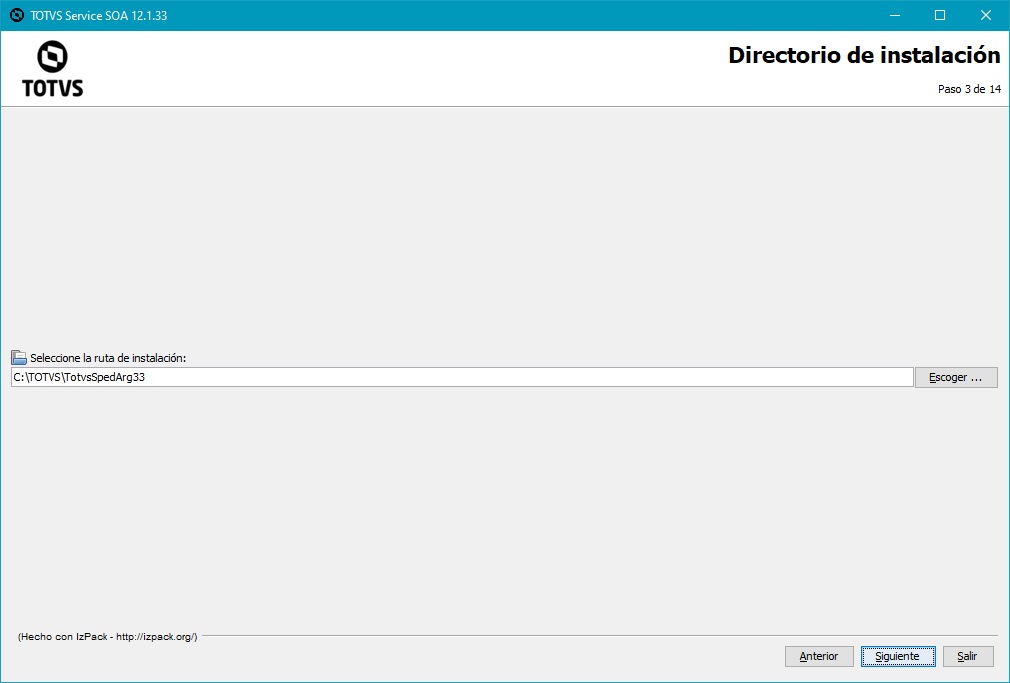This screenshot has width=1010, height=683.
Task: Click 'Seleccione la ruta de instalación' label
Action: (108, 358)
